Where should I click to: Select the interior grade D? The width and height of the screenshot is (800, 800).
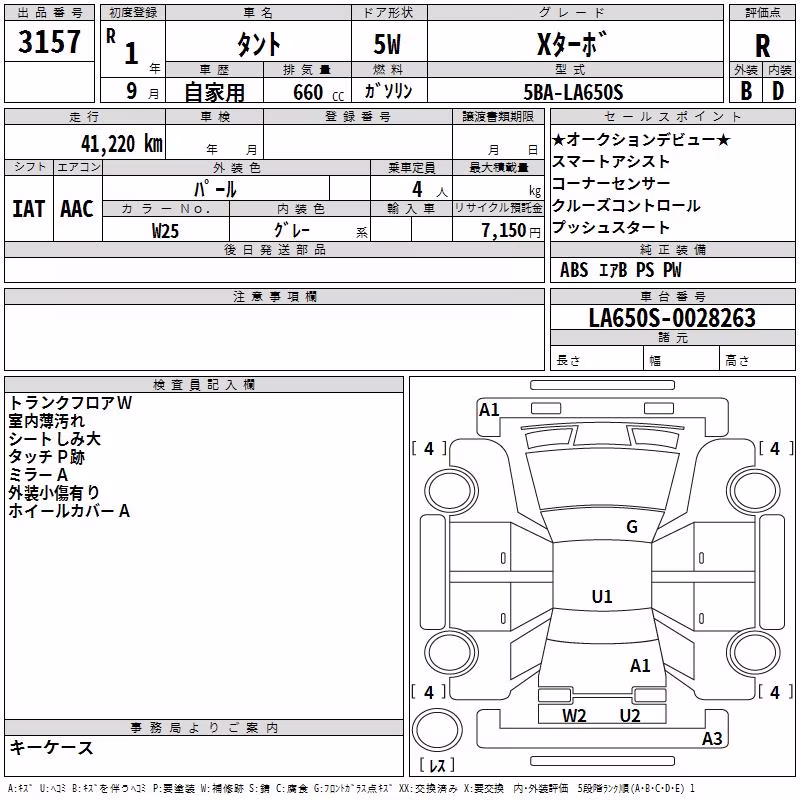click(778, 91)
